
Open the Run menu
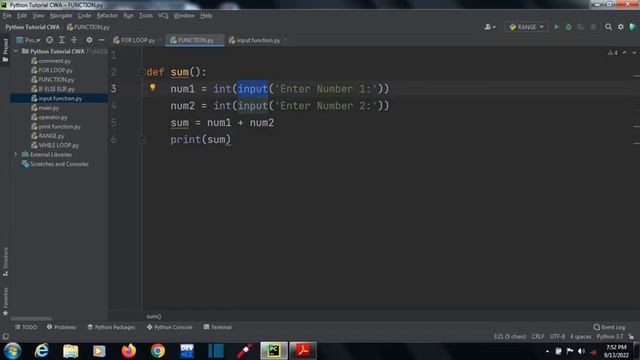click(128, 16)
